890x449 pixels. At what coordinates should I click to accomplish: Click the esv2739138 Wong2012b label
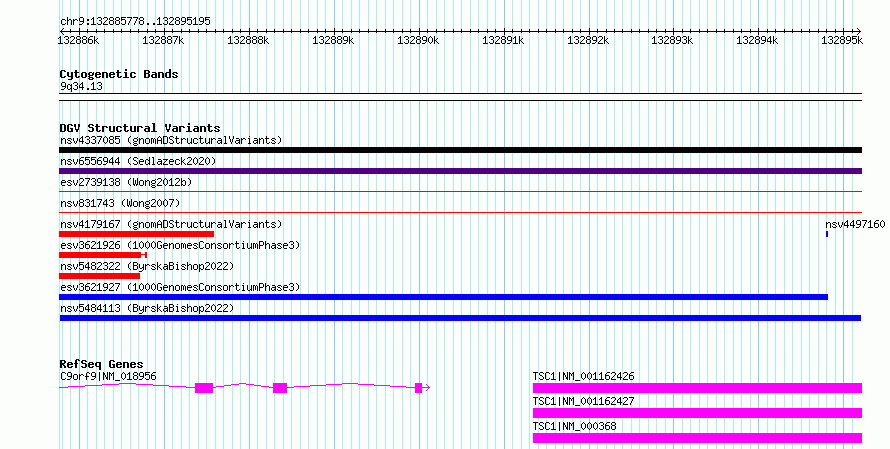126,182
